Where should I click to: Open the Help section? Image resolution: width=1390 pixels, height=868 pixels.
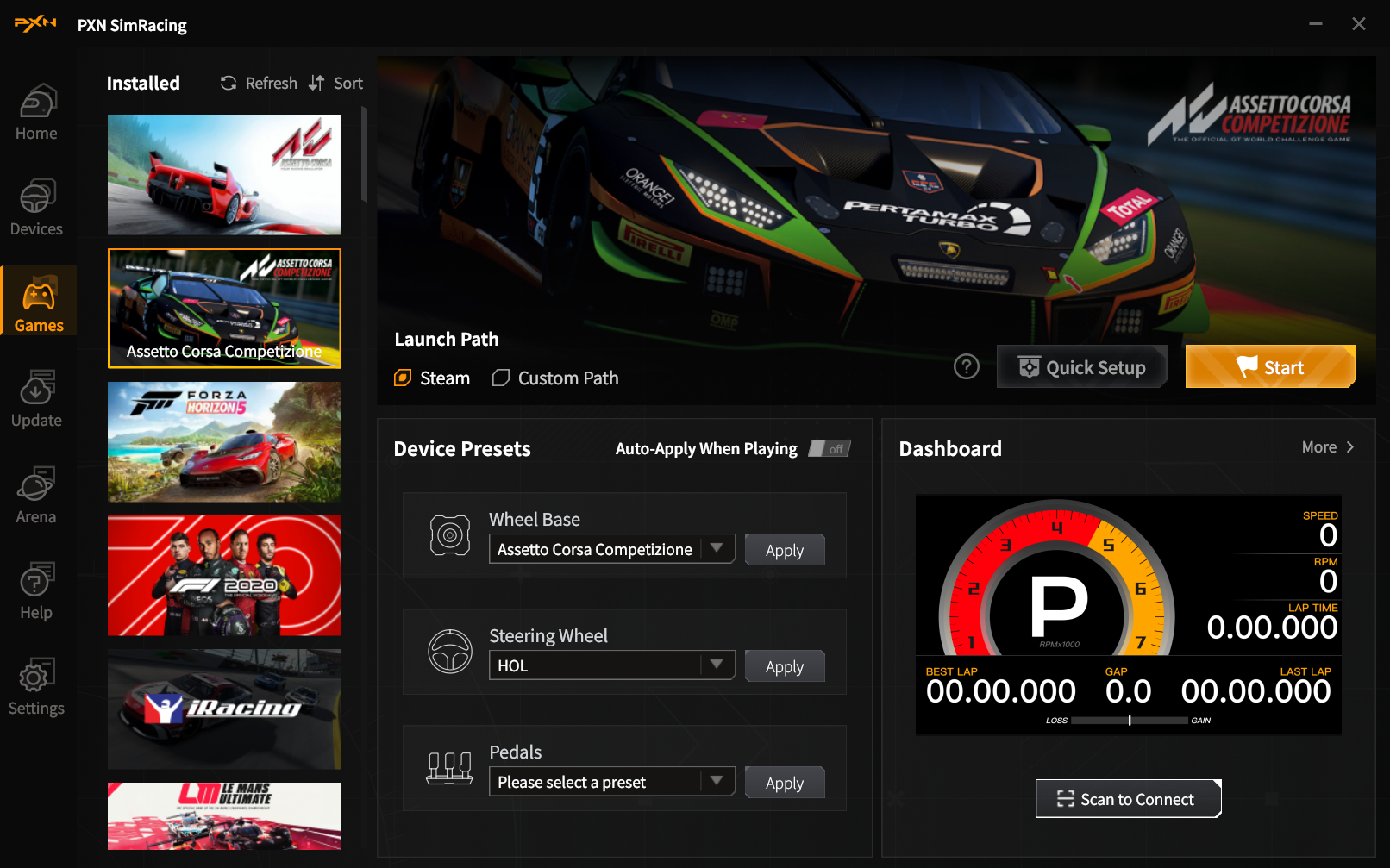coord(36,592)
